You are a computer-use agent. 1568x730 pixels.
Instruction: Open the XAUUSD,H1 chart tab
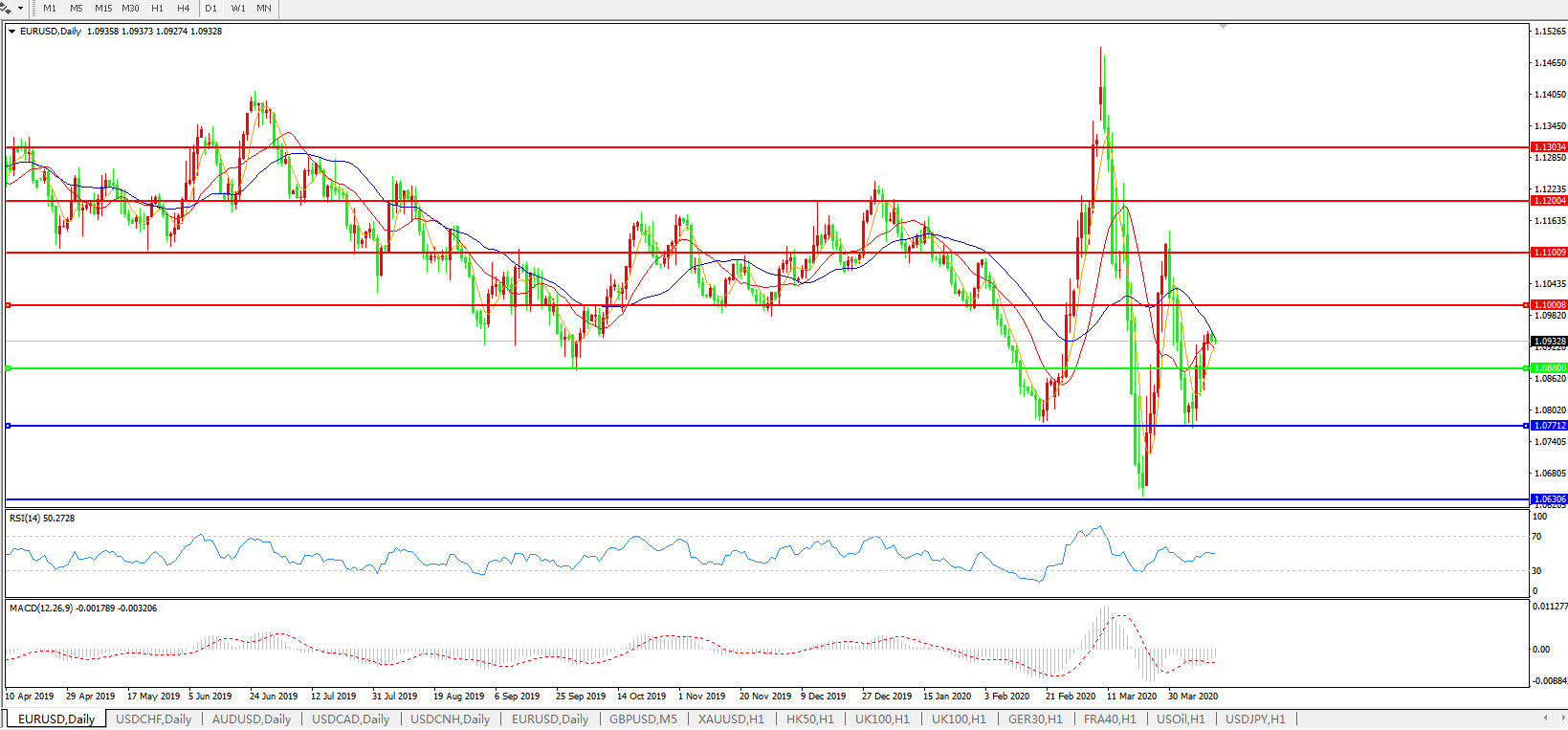point(731,719)
